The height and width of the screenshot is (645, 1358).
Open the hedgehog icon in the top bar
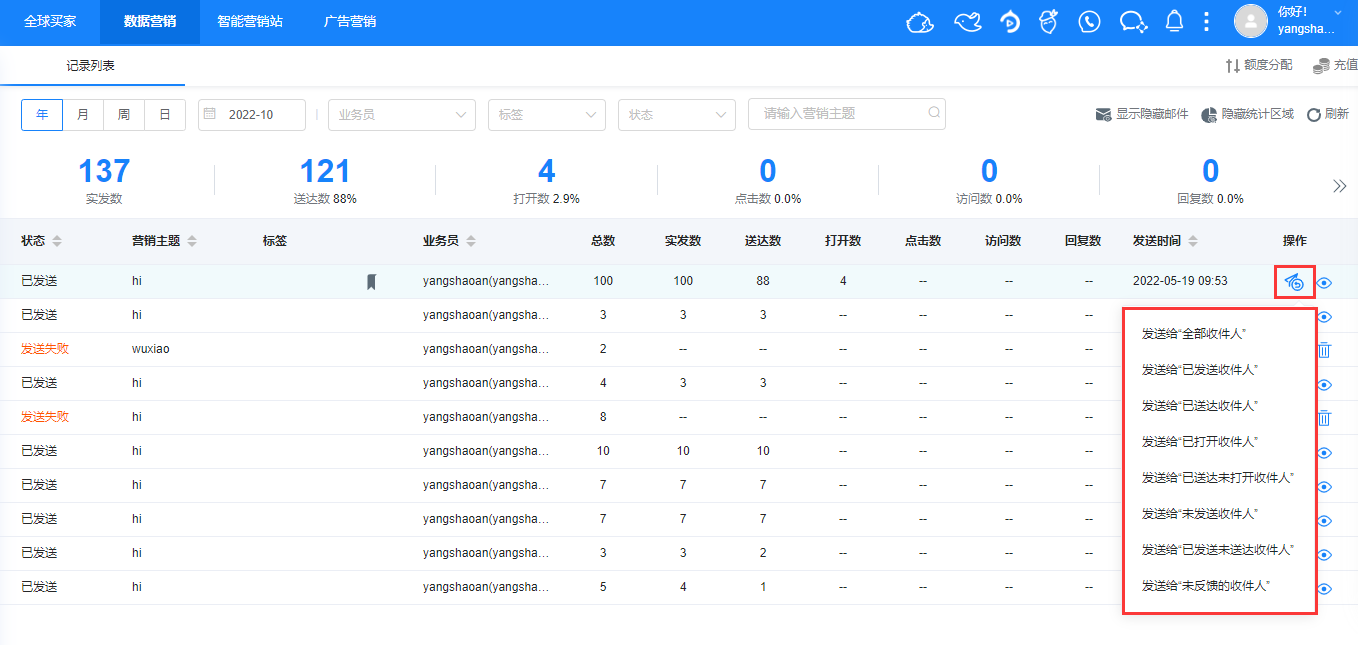click(x=920, y=22)
